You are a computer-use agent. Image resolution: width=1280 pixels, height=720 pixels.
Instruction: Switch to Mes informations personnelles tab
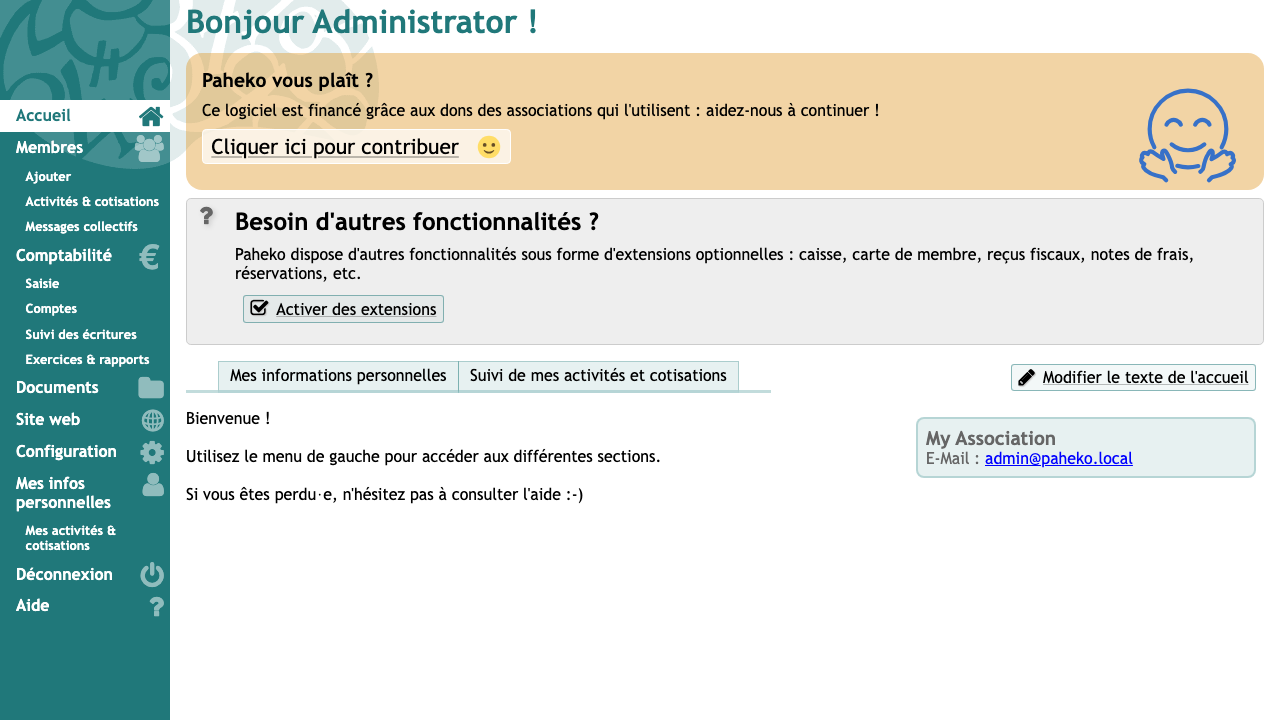[x=338, y=376]
